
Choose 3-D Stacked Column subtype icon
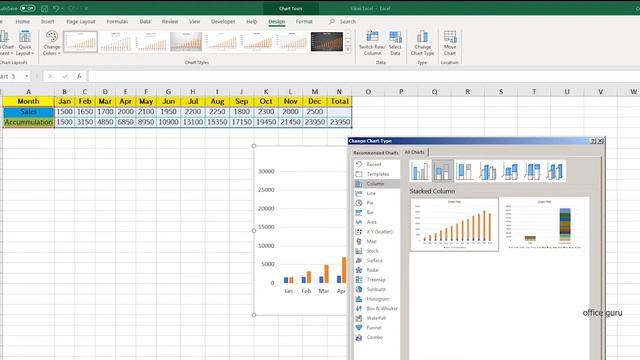click(510, 171)
